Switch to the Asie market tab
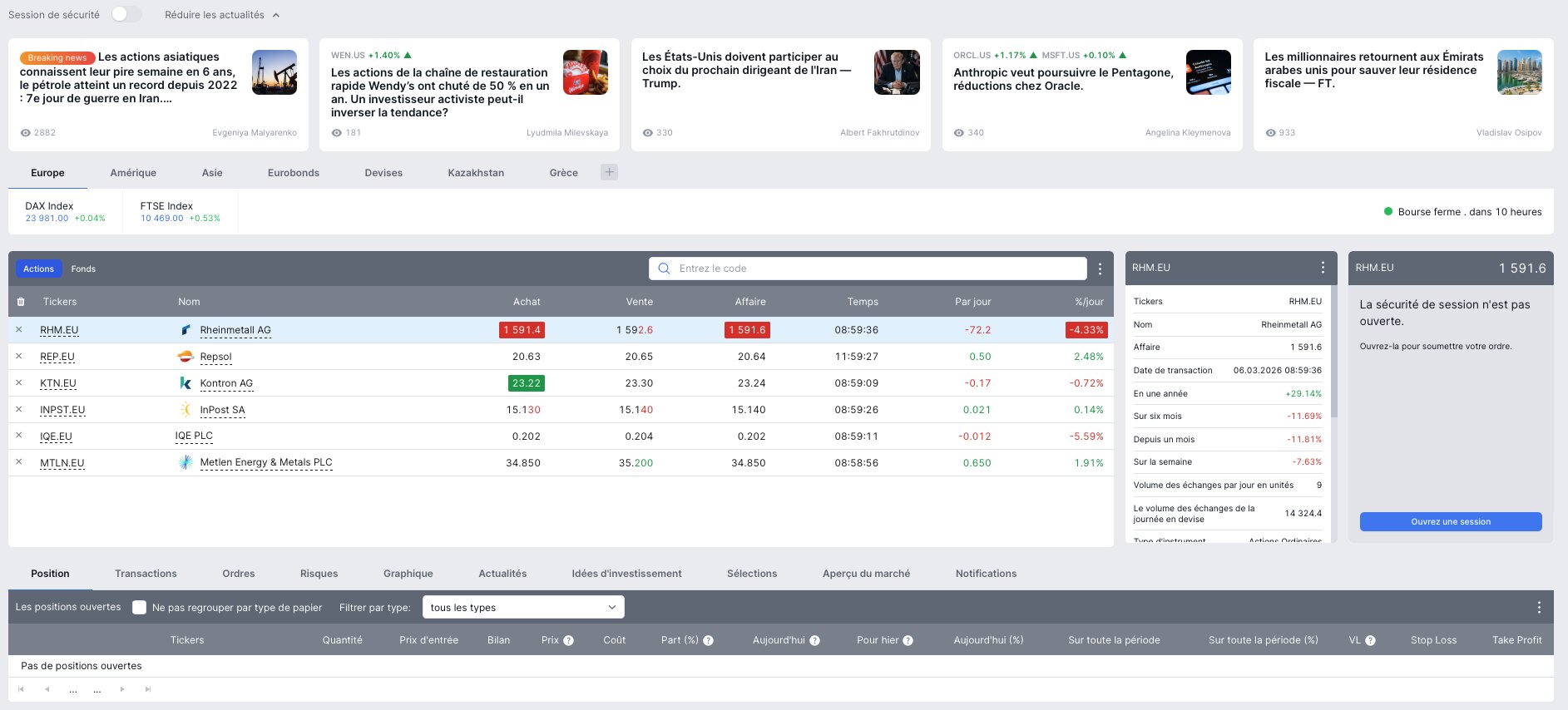Viewport: 1568px width, 710px height. click(x=212, y=173)
